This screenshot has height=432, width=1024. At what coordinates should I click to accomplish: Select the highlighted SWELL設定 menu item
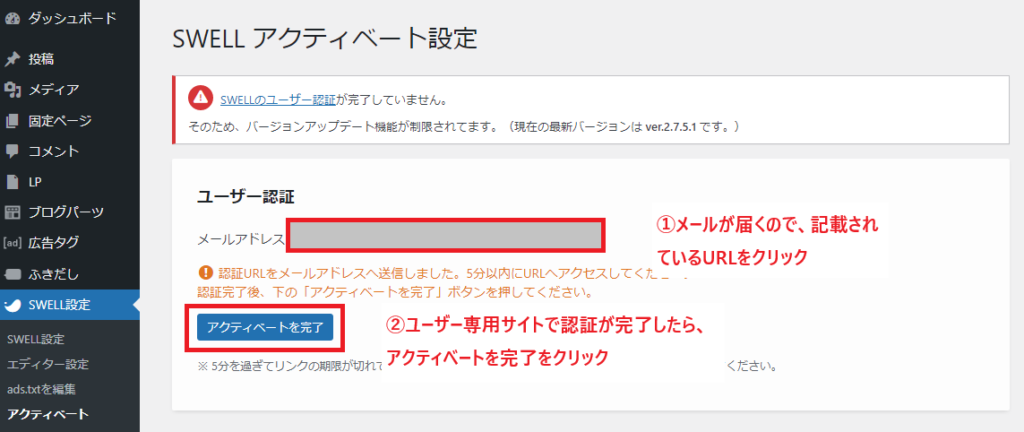pyautogui.click(x=70, y=305)
